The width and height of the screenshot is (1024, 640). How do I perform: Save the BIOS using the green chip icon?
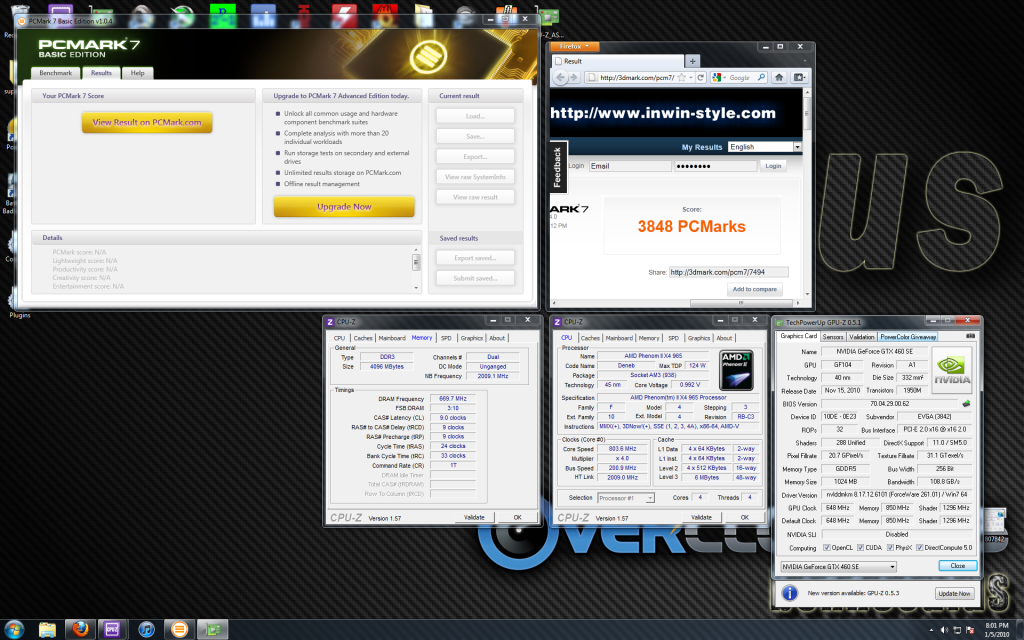tap(967, 402)
